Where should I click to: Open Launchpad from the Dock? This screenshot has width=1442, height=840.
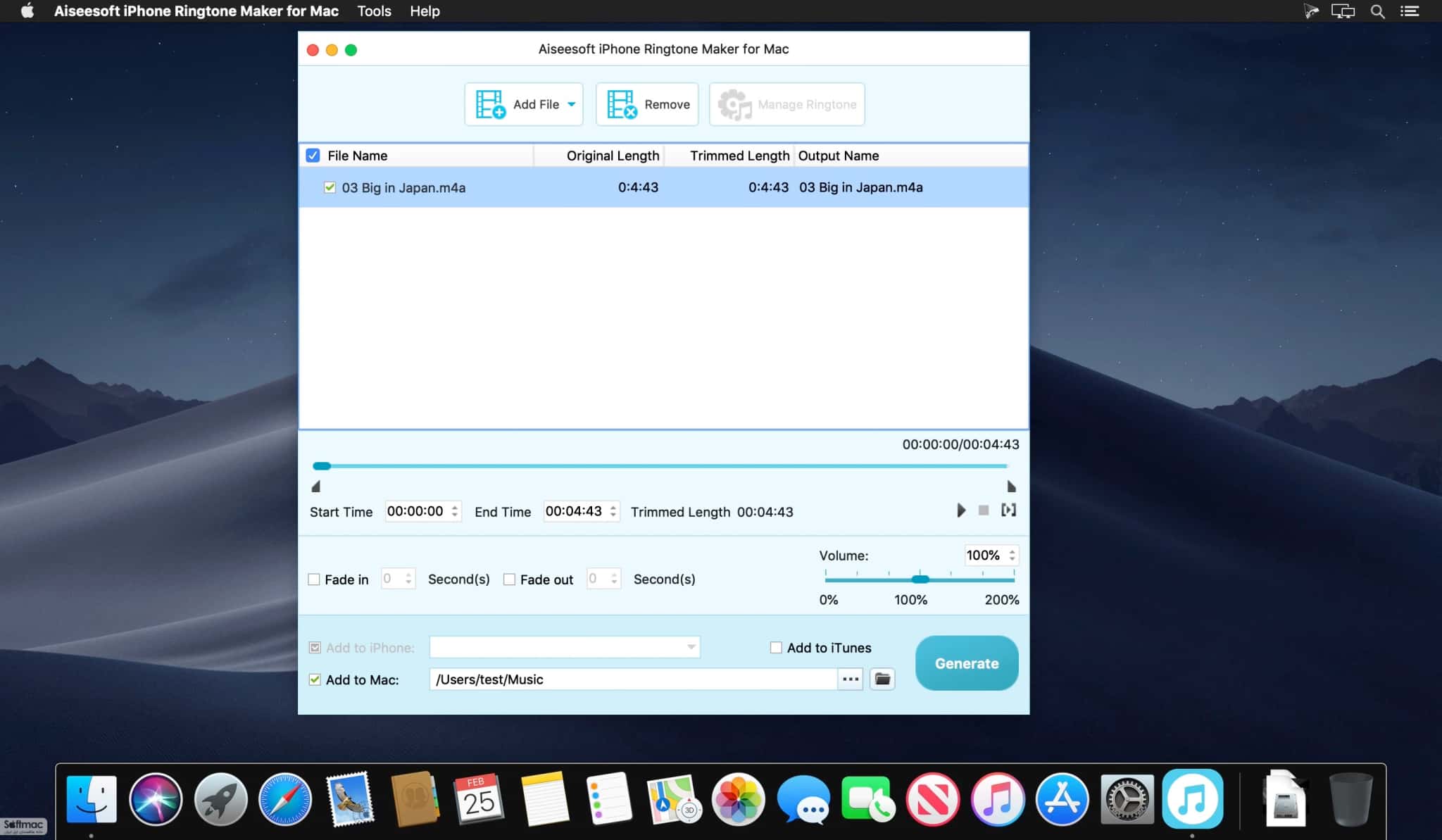[x=220, y=799]
